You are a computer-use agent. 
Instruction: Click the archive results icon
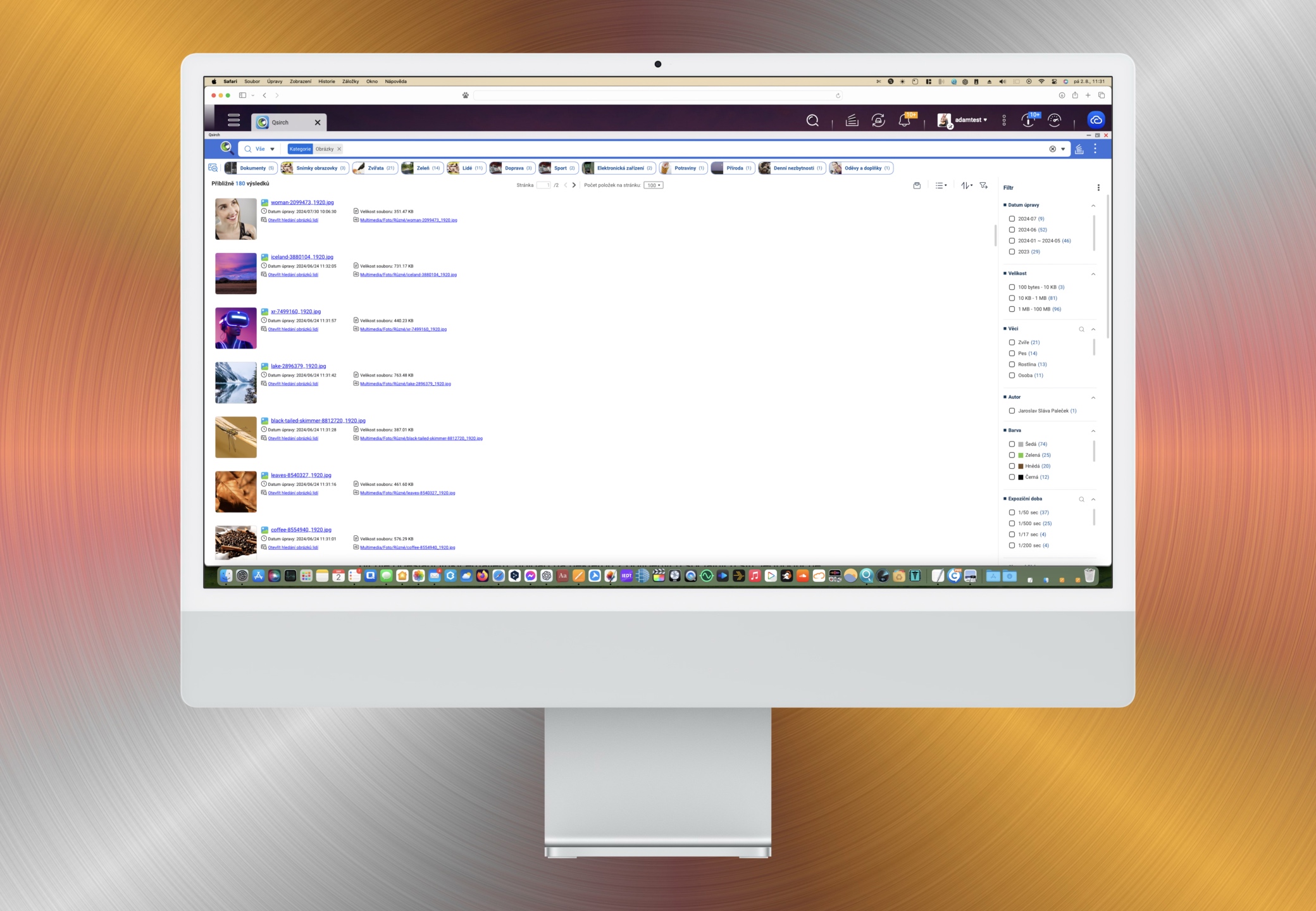(917, 185)
